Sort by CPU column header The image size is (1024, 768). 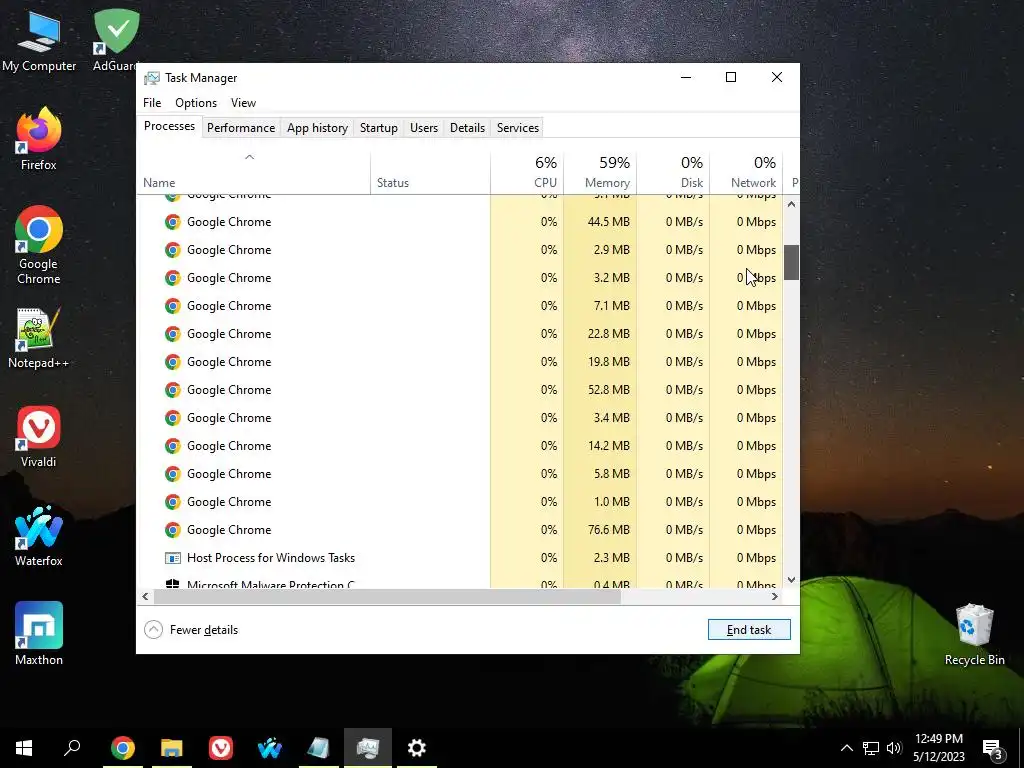point(527,173)
